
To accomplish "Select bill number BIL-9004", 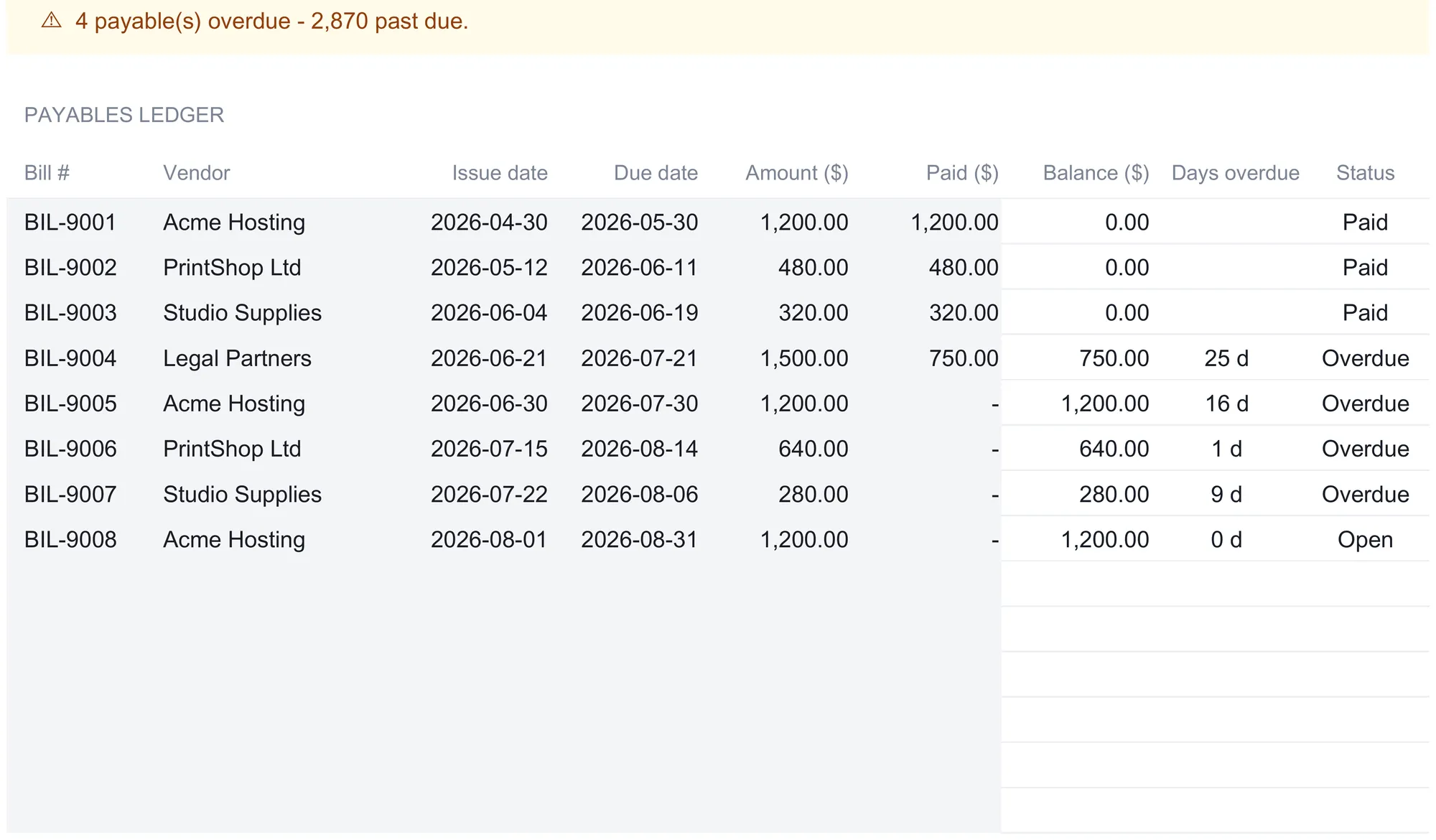I will point(70,358).
